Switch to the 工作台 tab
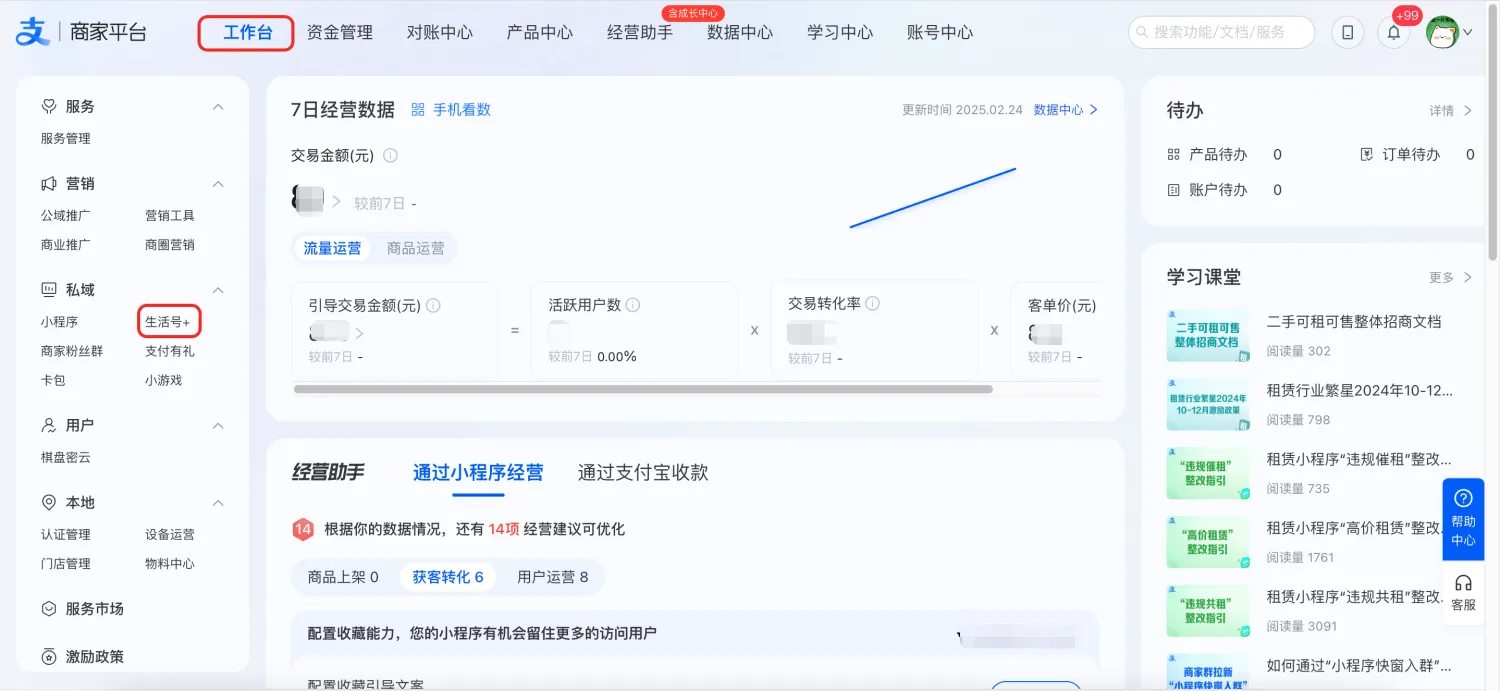 (247, 33)
